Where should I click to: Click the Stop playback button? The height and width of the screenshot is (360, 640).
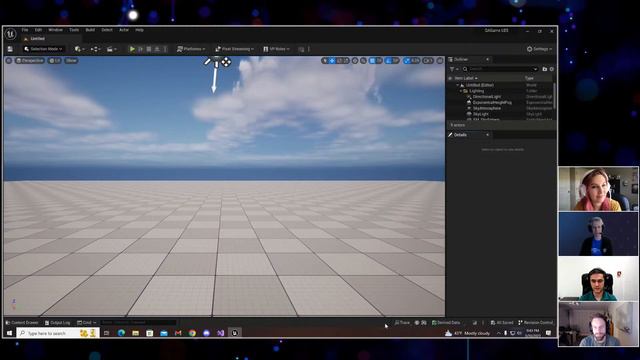[149, 49]
